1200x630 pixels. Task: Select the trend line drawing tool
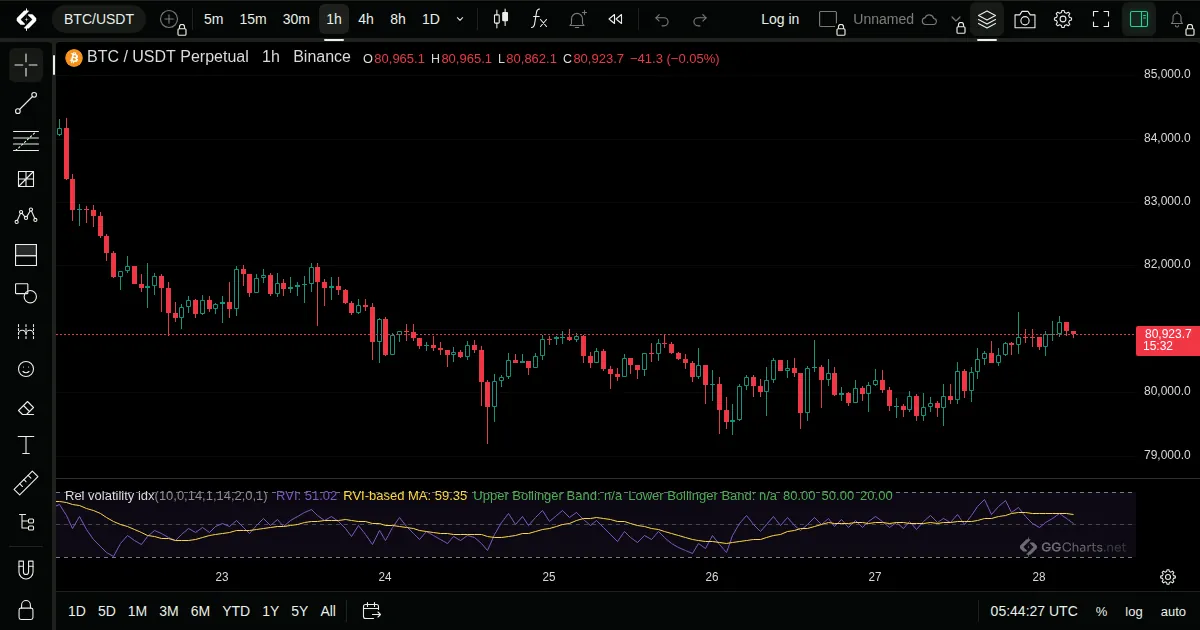click(x=26, y=103)
